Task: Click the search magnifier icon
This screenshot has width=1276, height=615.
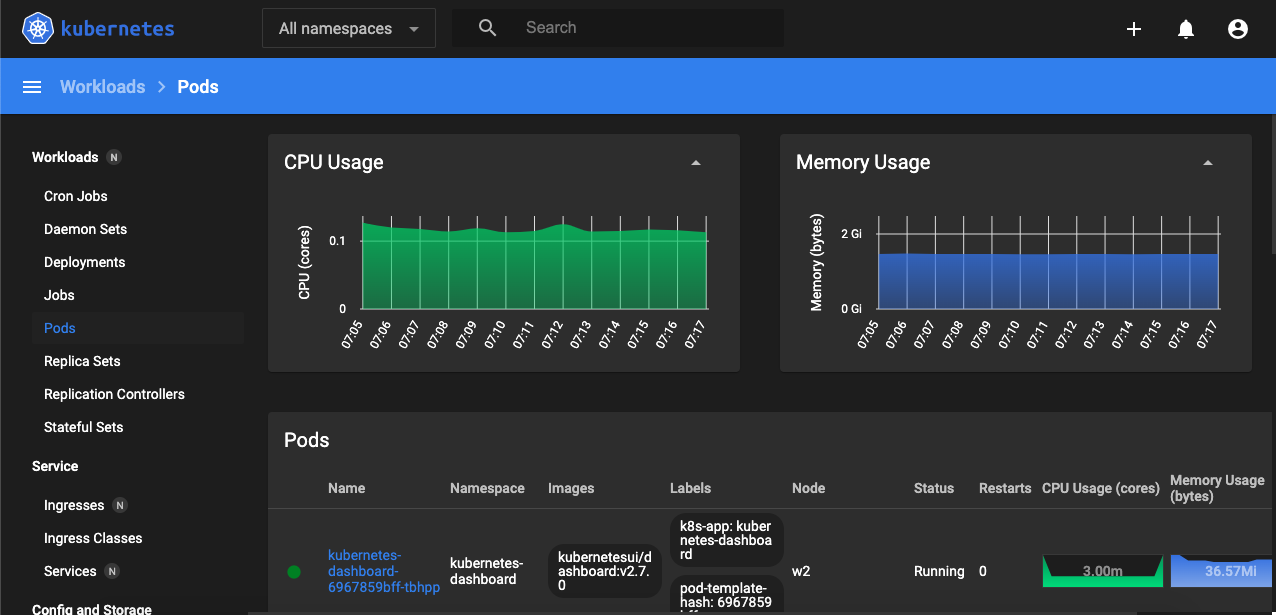Action: [x=487, y=28]
